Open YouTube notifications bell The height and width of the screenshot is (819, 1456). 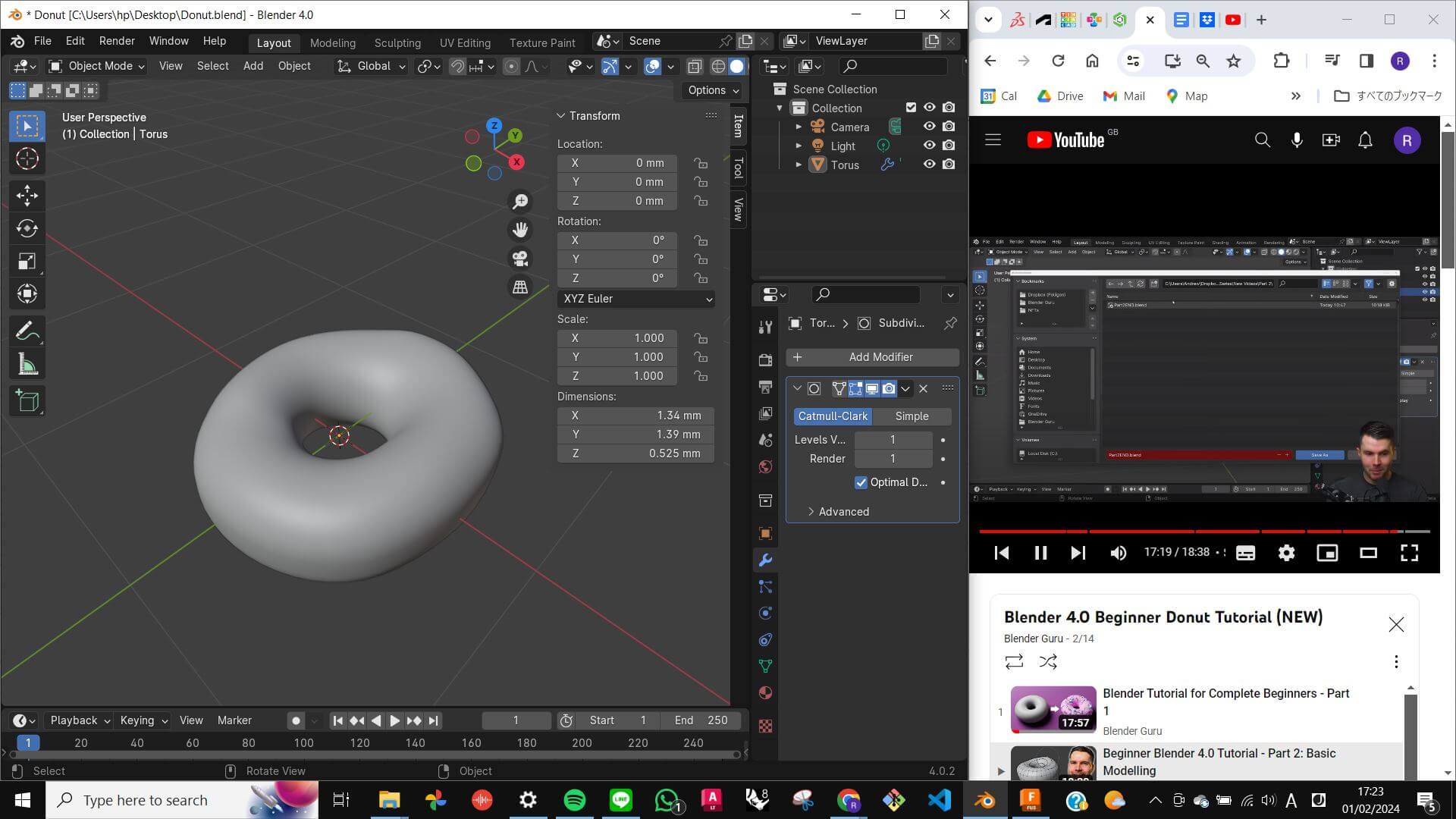1365,140
